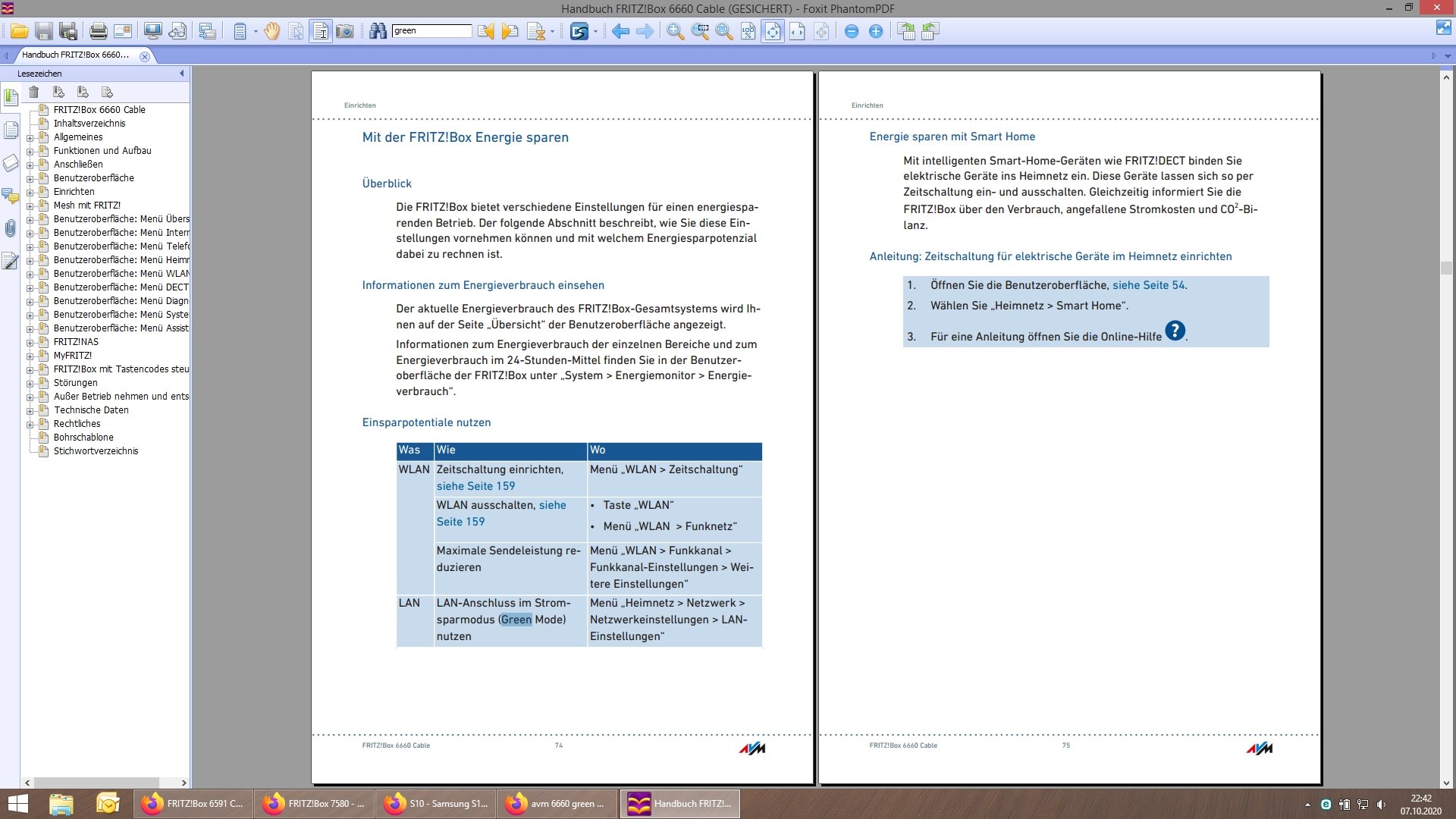Open the Layers panel icon
Image resolution: width=1456 pixels, height=819 pixels.
[x=11, y=162]
